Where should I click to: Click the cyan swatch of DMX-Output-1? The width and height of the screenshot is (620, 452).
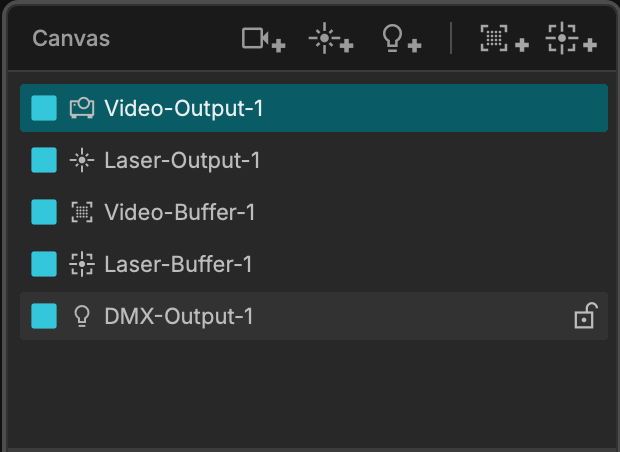coord(44,316)
